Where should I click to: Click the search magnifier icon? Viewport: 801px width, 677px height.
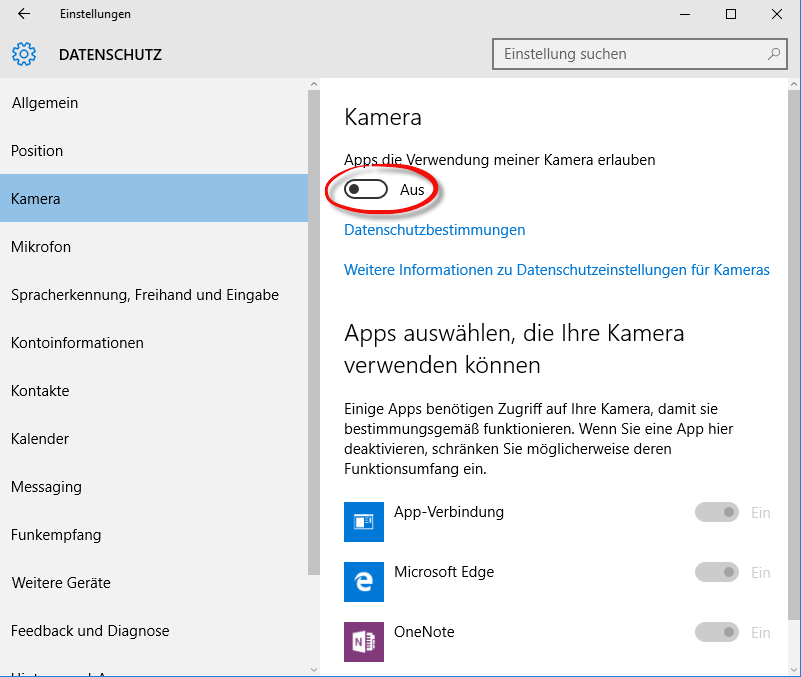point(773,54)
